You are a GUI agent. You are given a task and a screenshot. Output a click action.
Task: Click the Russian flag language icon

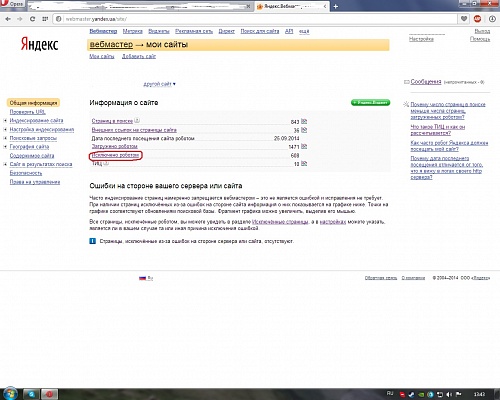pyautogui.click(x=142, y=278)
